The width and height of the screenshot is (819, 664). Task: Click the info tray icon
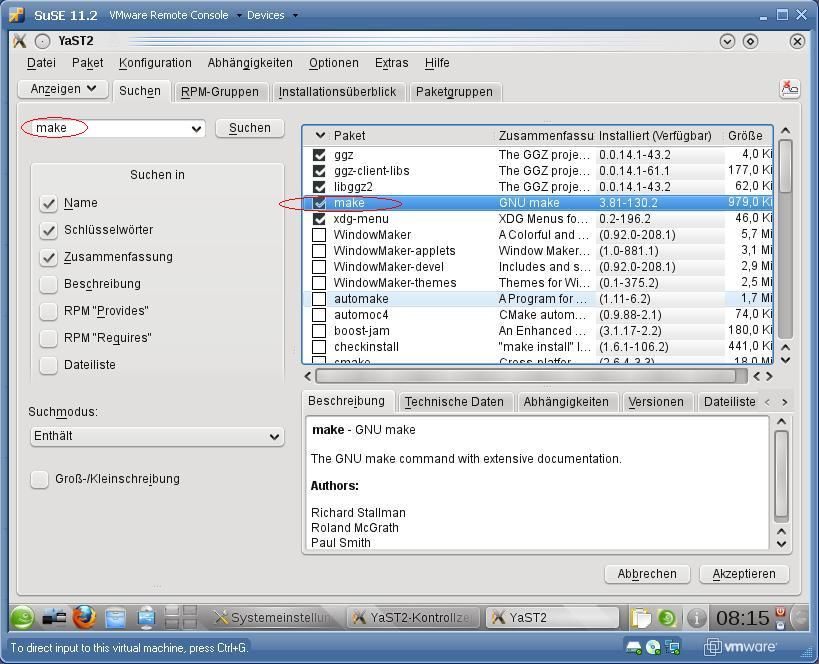(x=696, y=618)
